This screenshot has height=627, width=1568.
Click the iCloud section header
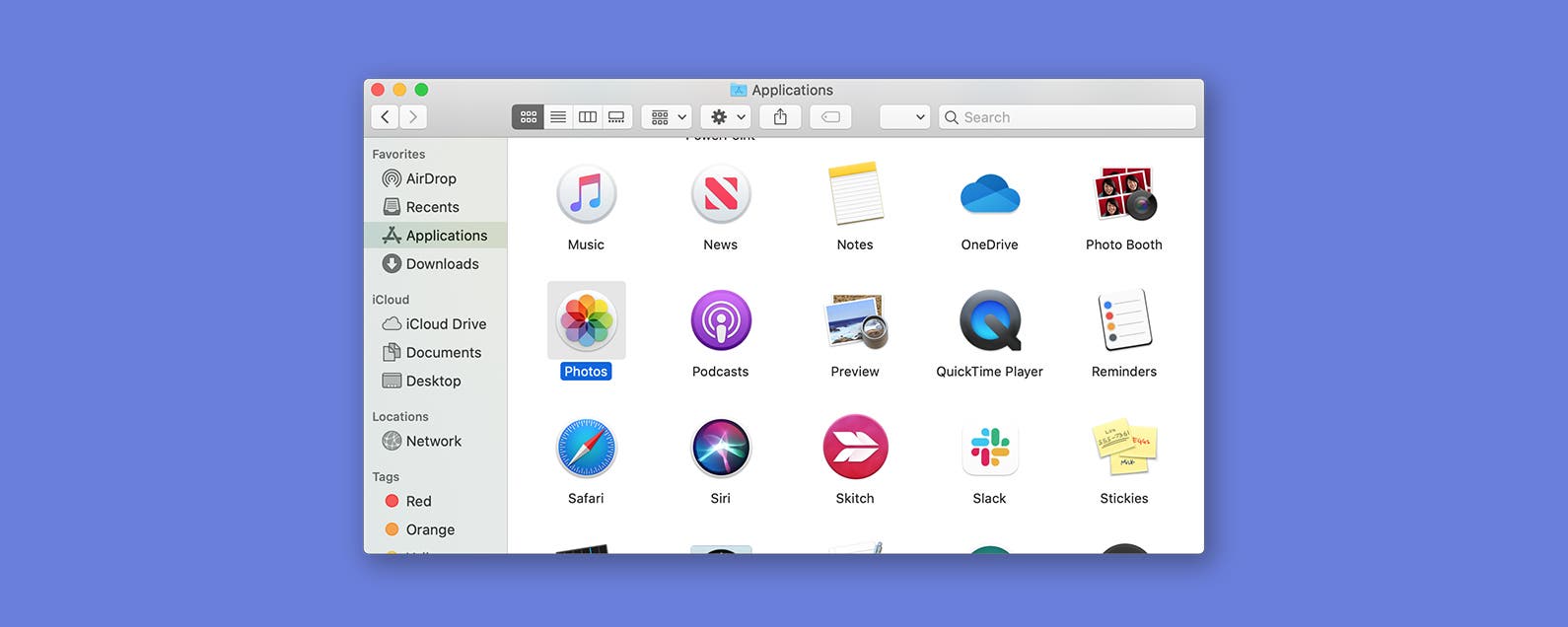point(391,300)
